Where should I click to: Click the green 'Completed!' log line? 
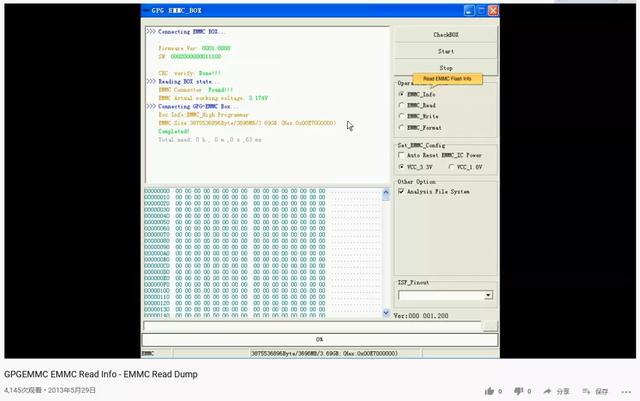click(174, 131)
